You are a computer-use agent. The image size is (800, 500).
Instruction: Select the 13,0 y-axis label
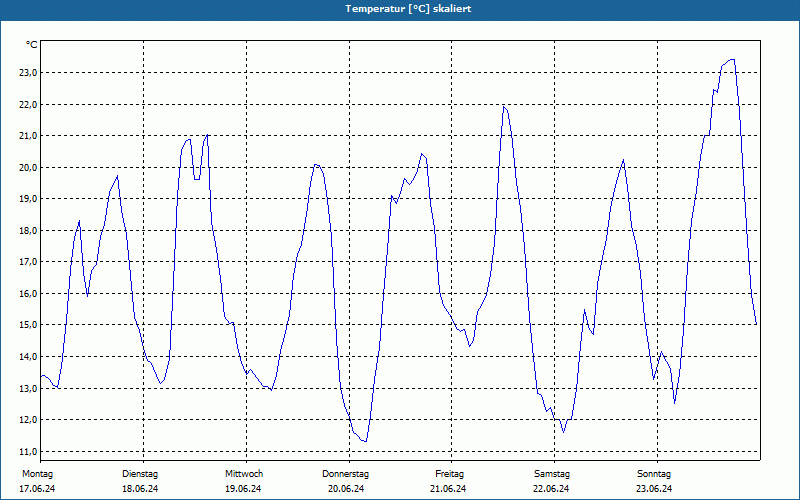point(28,389)
